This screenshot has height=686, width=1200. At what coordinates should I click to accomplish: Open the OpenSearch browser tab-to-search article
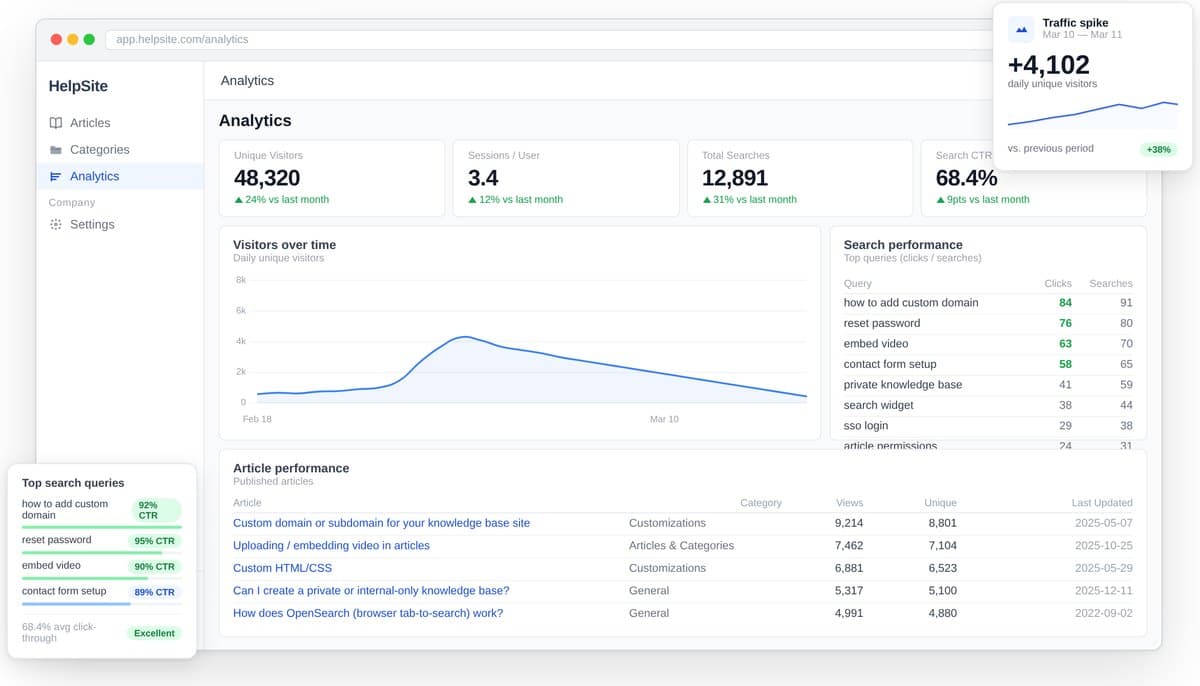(x=368, y=613)
